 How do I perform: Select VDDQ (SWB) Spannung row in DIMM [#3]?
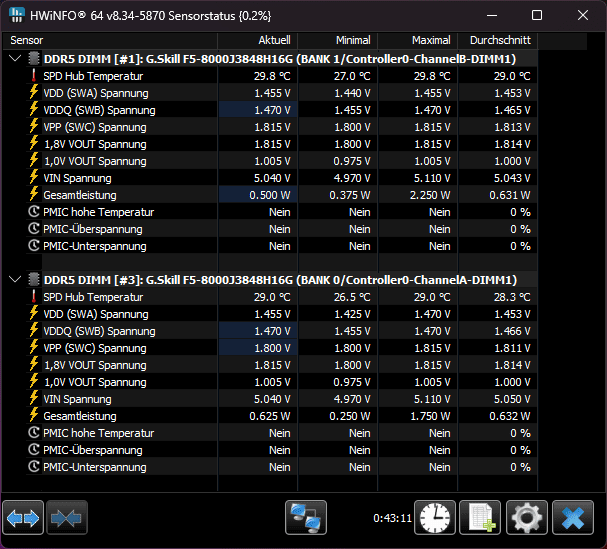(281, 331)
